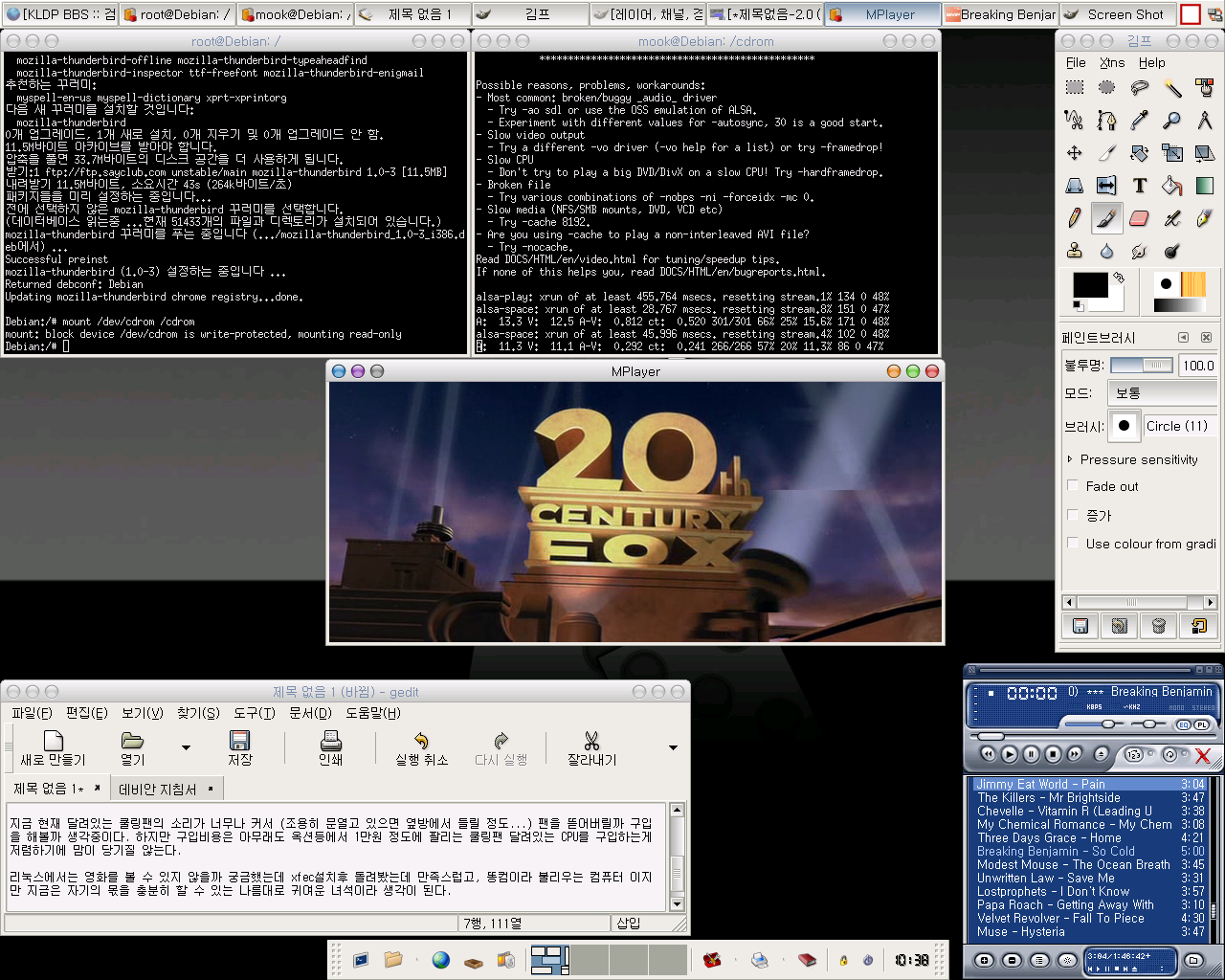Select the Clone stamp tool
1225x980 pixels.
[x=1075, y=251]
